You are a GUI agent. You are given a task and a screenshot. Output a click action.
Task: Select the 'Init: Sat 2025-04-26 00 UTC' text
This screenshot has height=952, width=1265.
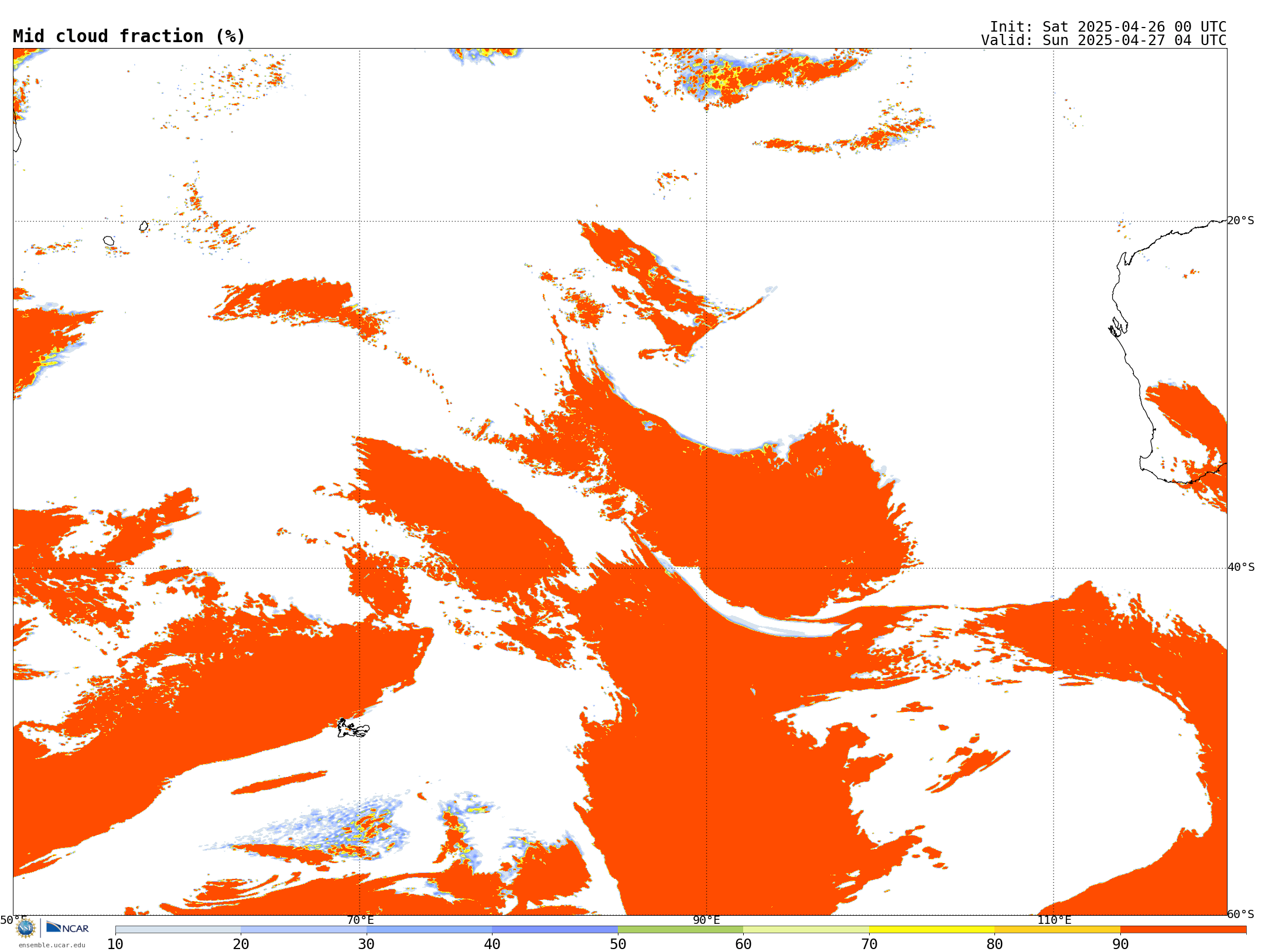tap(1108, 27)
